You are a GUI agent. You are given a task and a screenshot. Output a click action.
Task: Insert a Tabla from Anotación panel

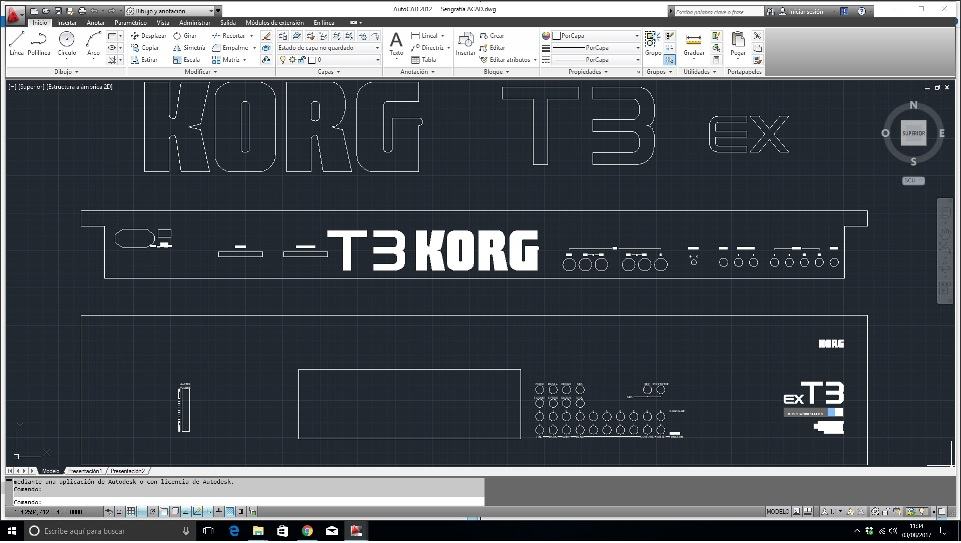tap(424, 60)
